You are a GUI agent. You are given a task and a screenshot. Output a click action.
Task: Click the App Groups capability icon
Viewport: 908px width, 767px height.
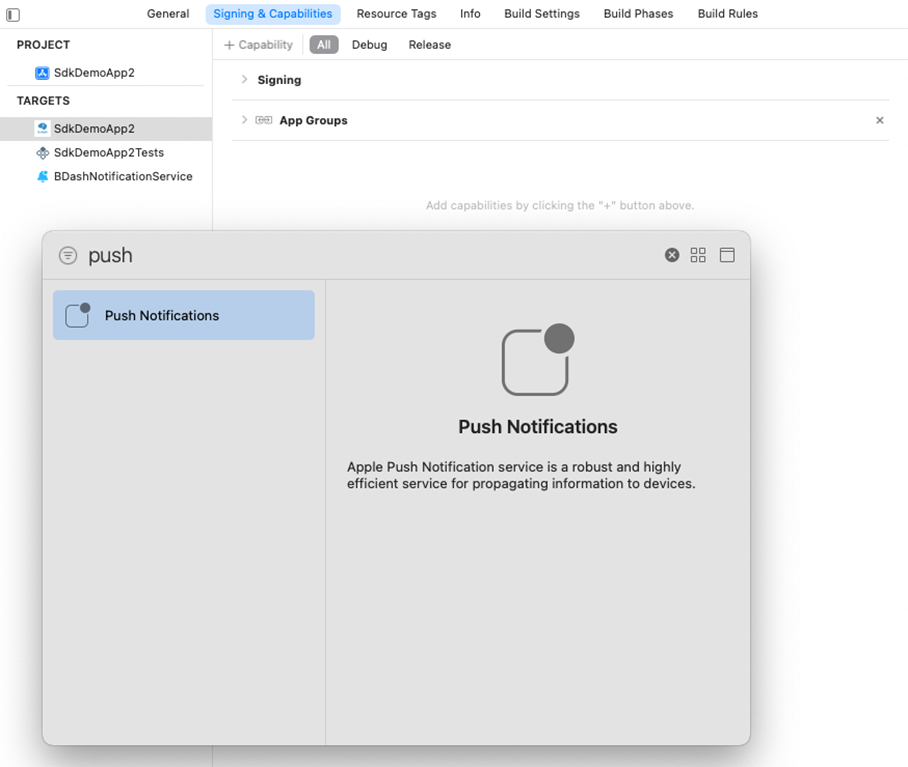pyautogui.click(x=263, y=120)
